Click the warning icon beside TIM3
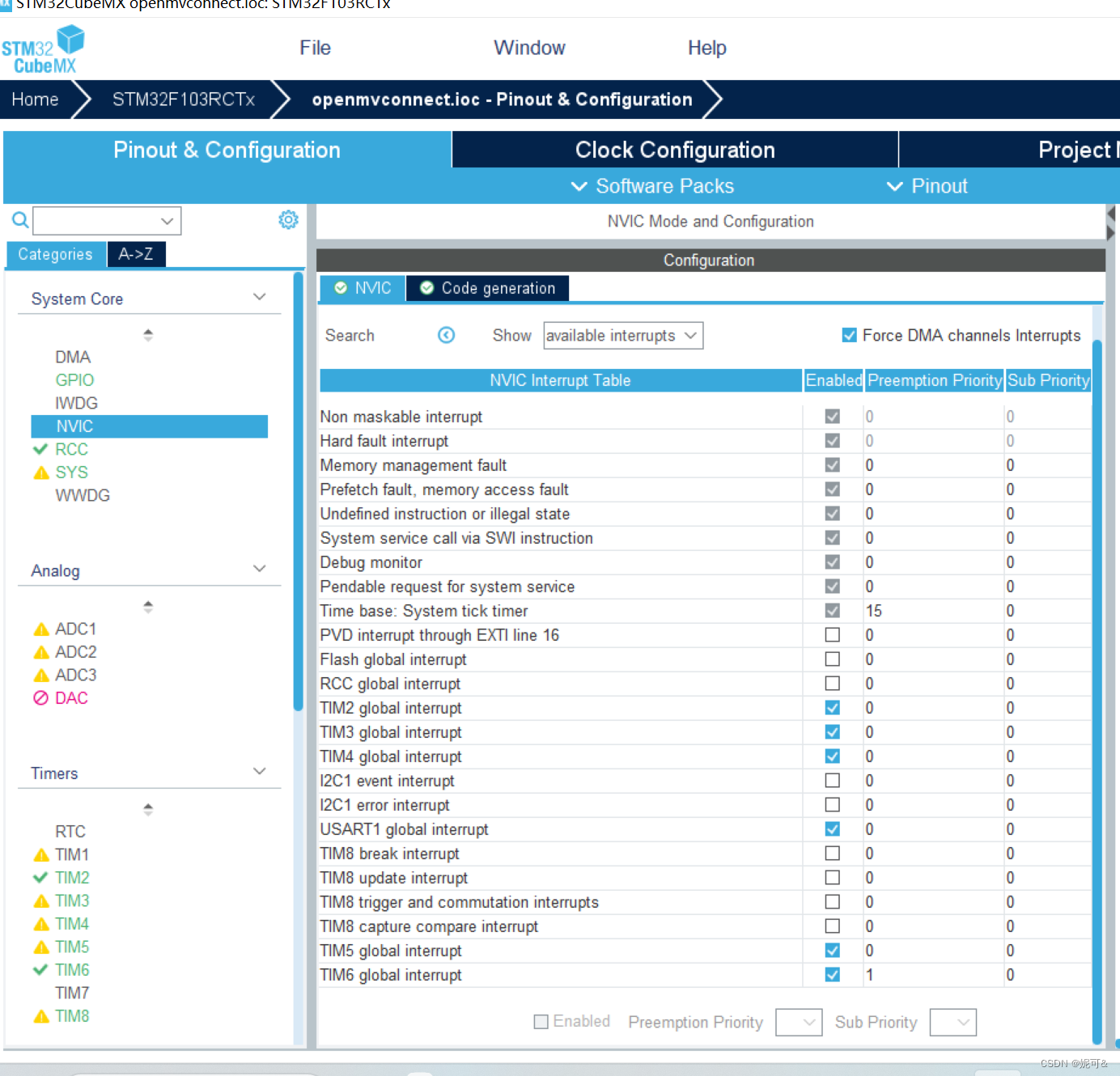The height and width of the screenshot is (1076, 1120). pyautogui.click(x=41, y=900)
